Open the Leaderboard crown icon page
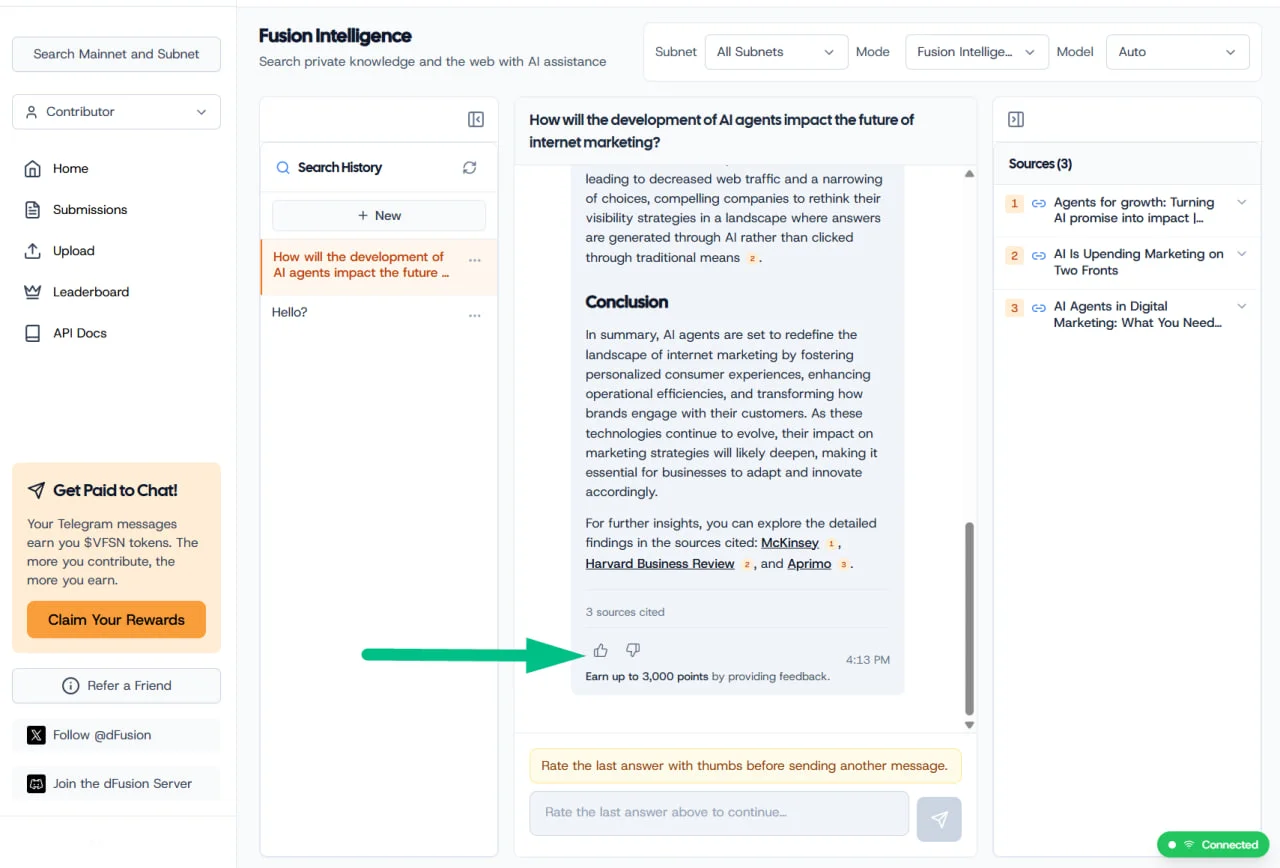1280x868 pixels. pyautogui.click(x=33, y=292)
